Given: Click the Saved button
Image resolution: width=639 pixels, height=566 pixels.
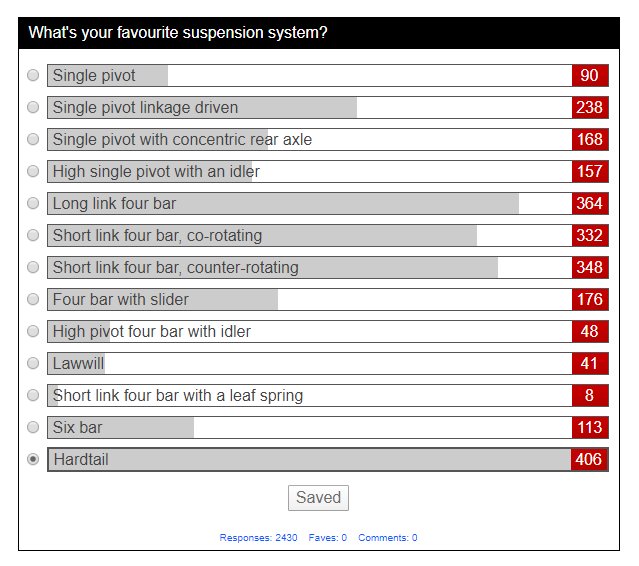Looking at the screenshot, I should [x=318, y=498].
